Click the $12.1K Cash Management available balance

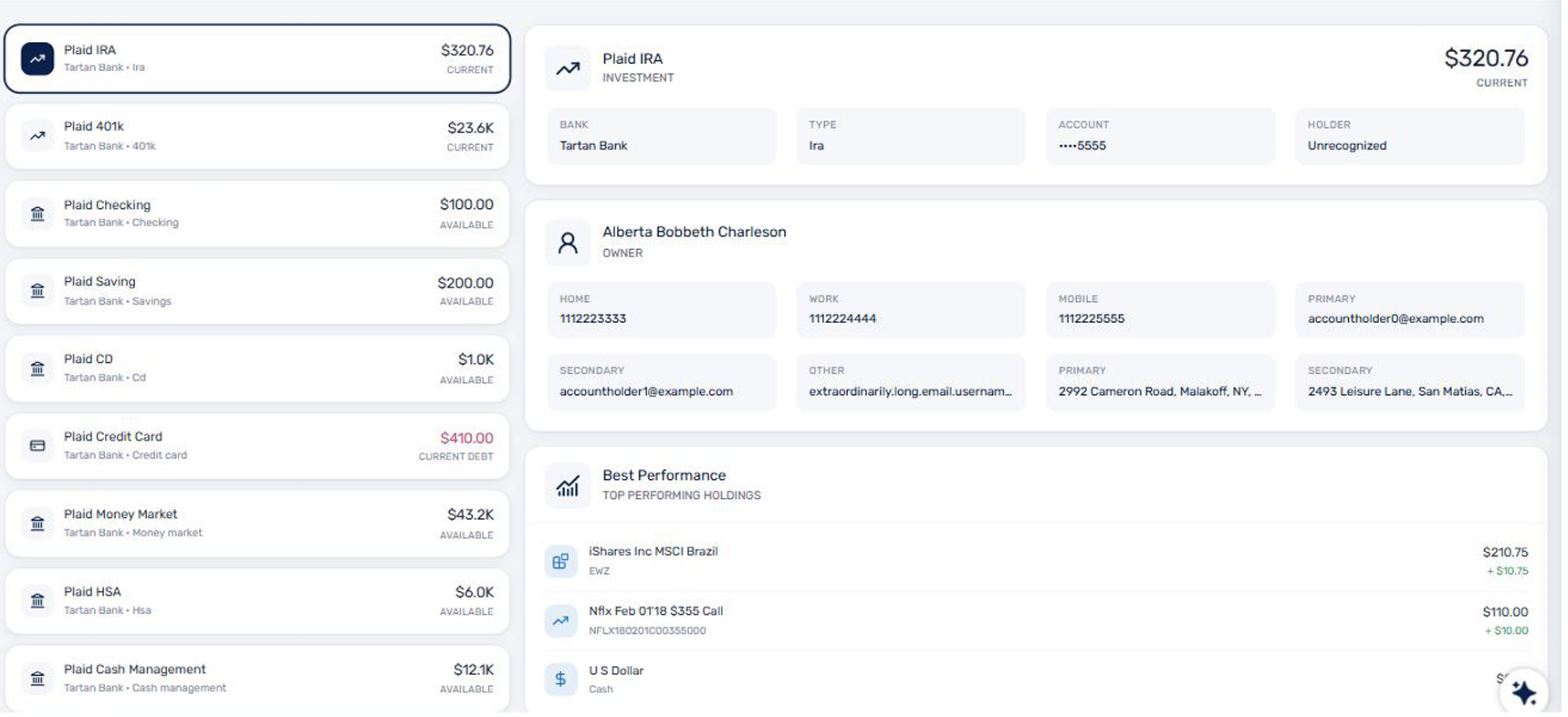[x=474, y=670]
